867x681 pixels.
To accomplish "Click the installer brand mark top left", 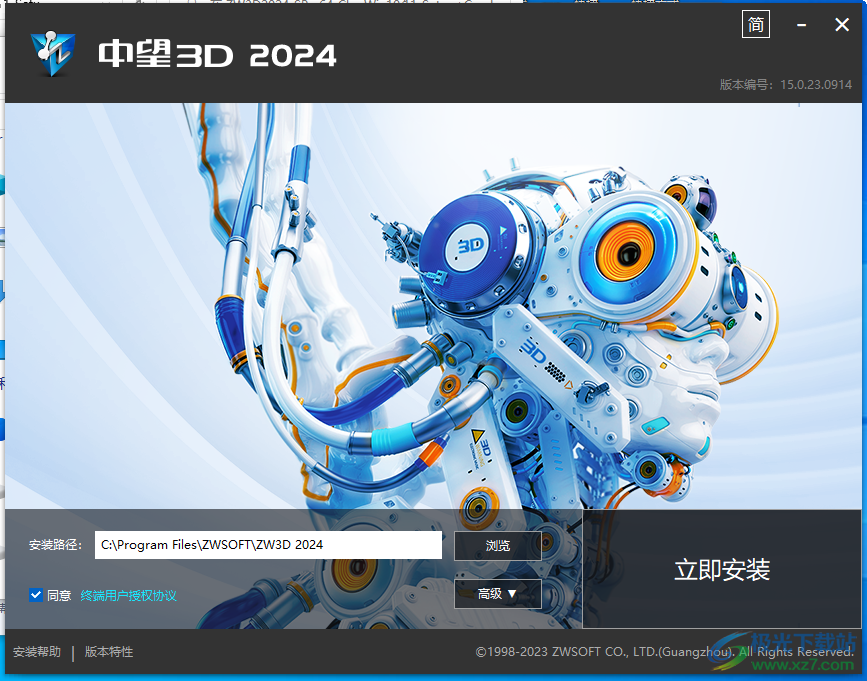I will pos(54,55).
